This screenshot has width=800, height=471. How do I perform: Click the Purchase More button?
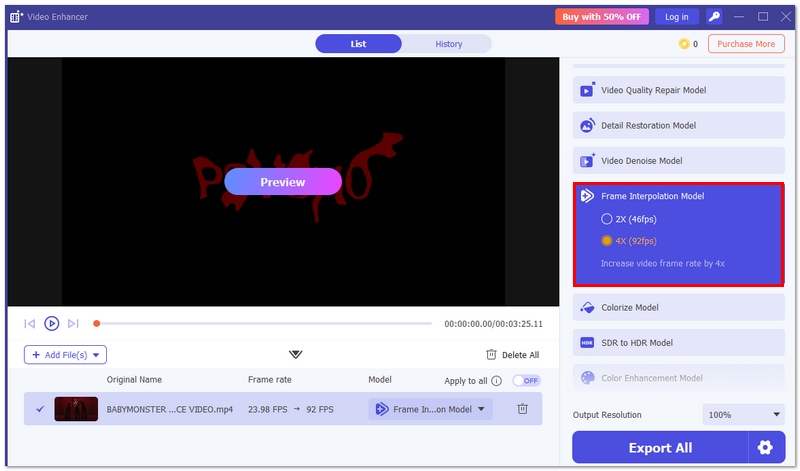click(746, 44)
